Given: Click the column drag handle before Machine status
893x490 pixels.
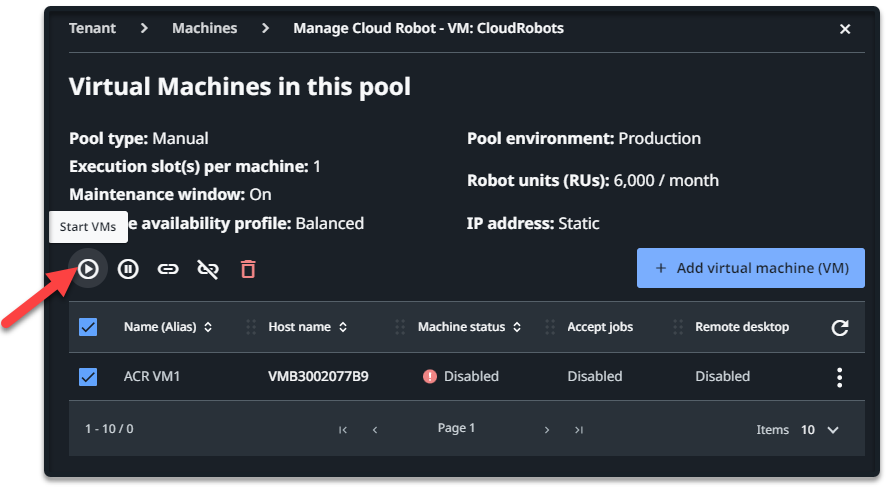Looking at the screenshot, I should point(400,327).
